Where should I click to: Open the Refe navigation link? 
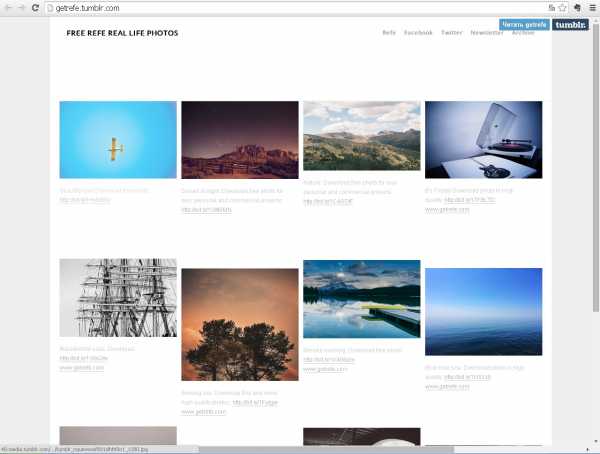tap(389, 33)
